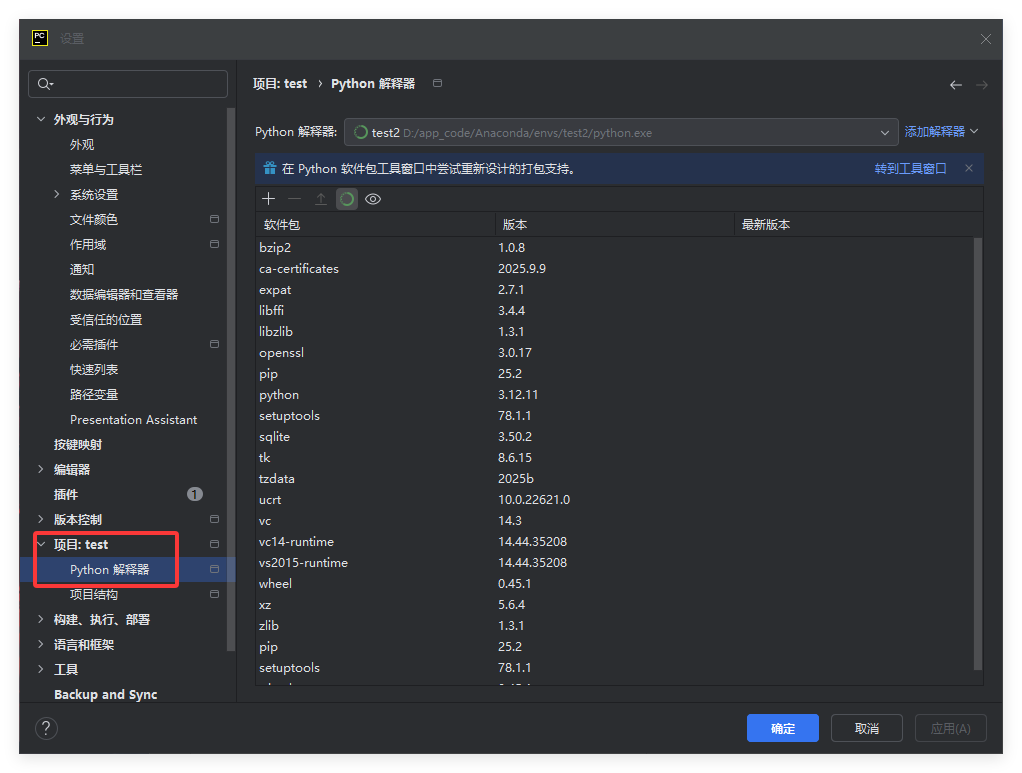Viewport: 1022px width, 773px height.
Task: Click the minus icon to uninstall package
Action: click(x=295, y=199)
